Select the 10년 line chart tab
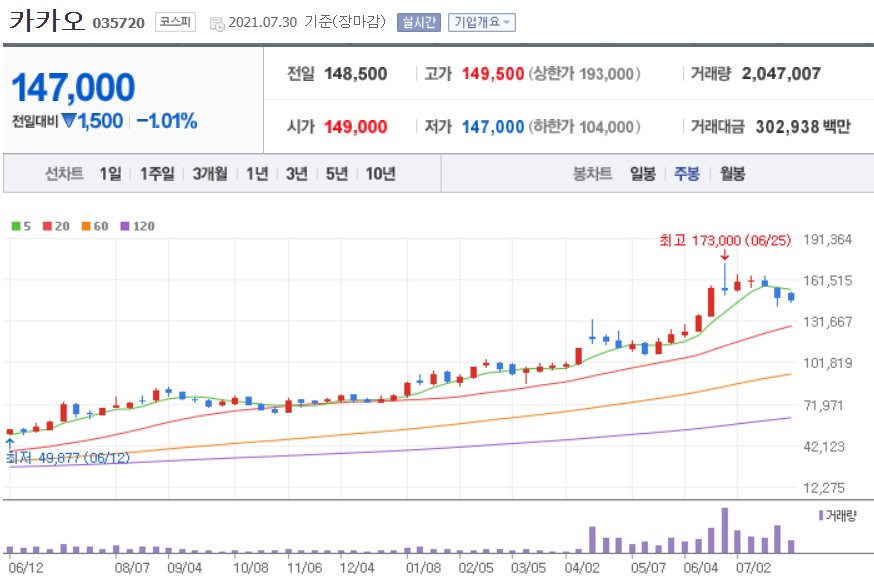The width and height of the screenshot is (874, 587). pos(381,174)
